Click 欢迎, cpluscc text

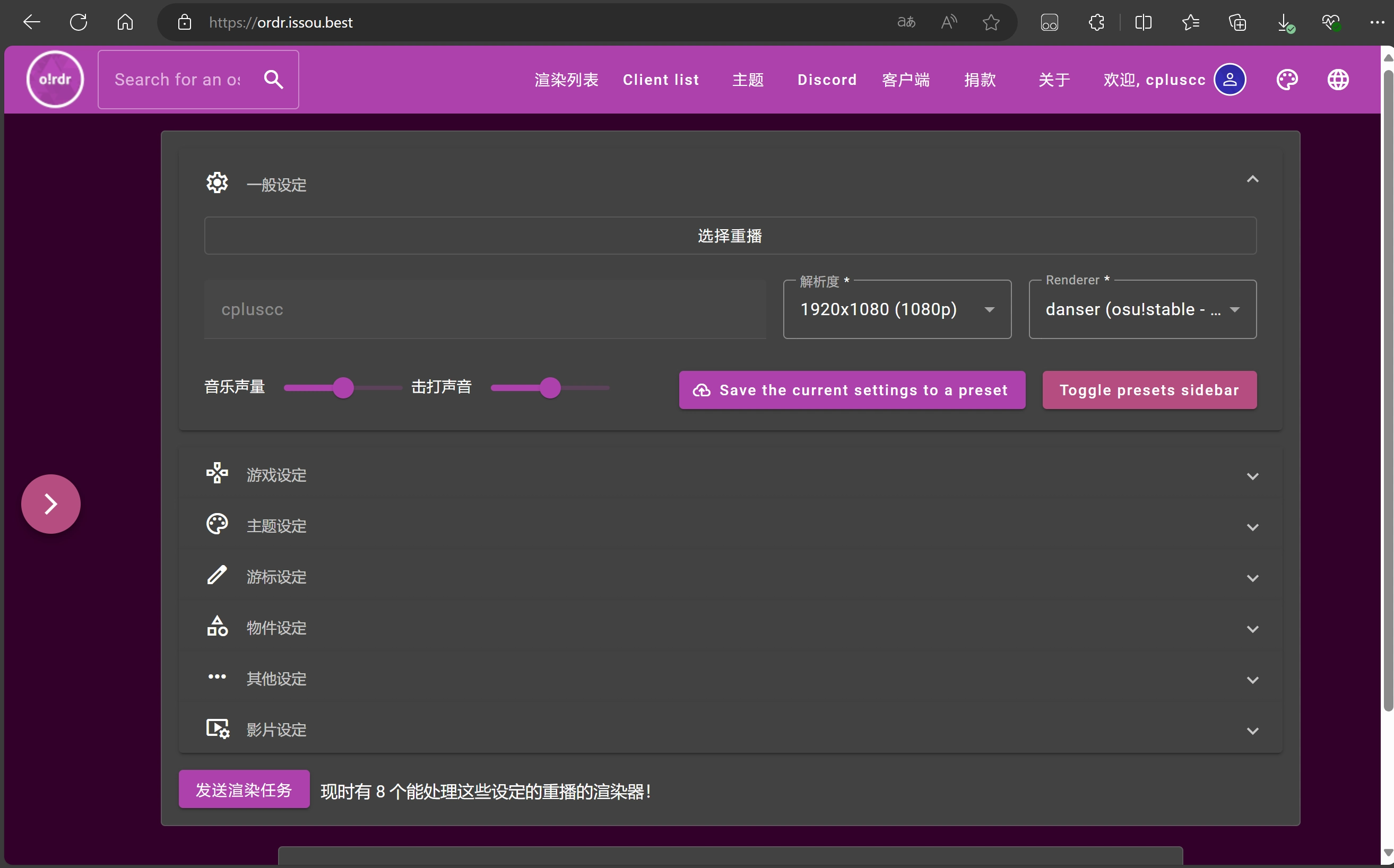pos(1154,80)
